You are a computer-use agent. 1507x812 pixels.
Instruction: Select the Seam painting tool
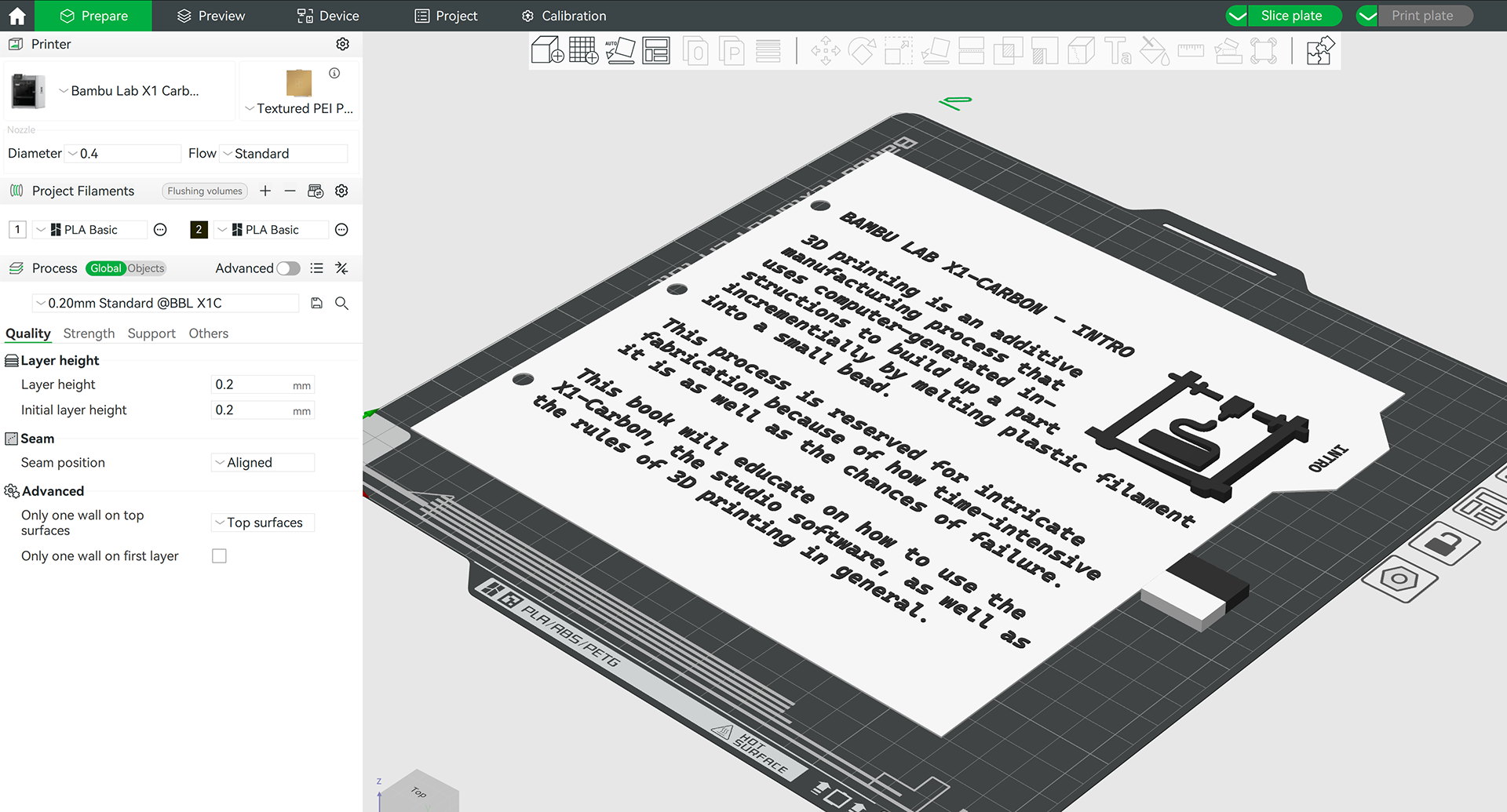coord(1081,52)
